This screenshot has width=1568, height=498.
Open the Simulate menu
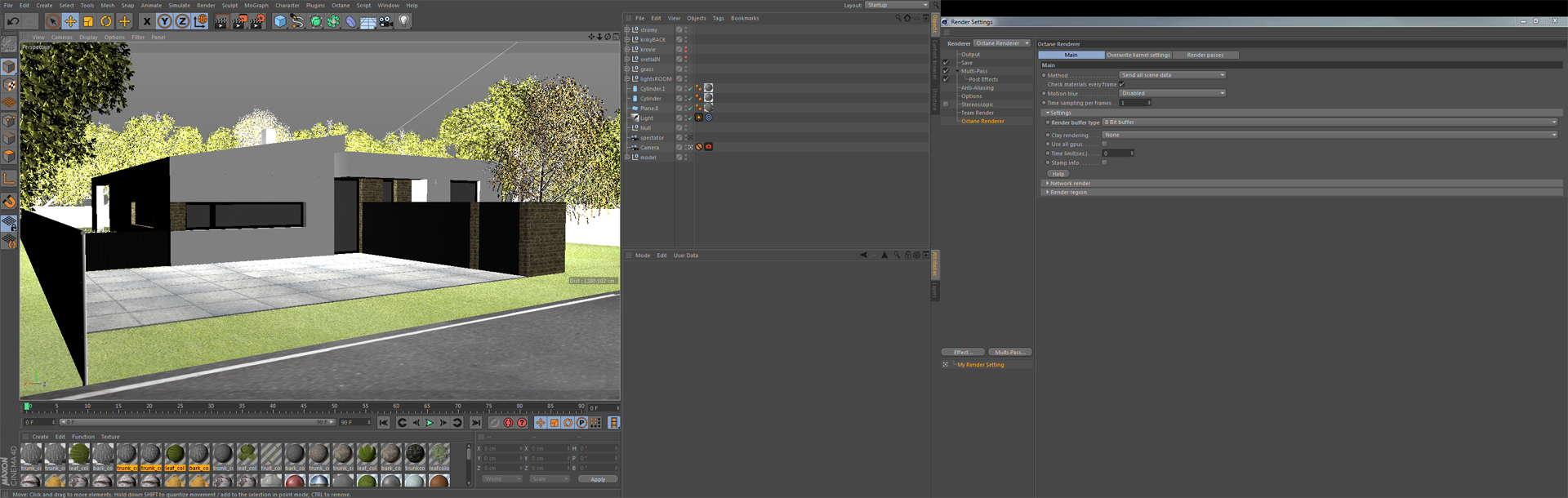pos(179,6)
